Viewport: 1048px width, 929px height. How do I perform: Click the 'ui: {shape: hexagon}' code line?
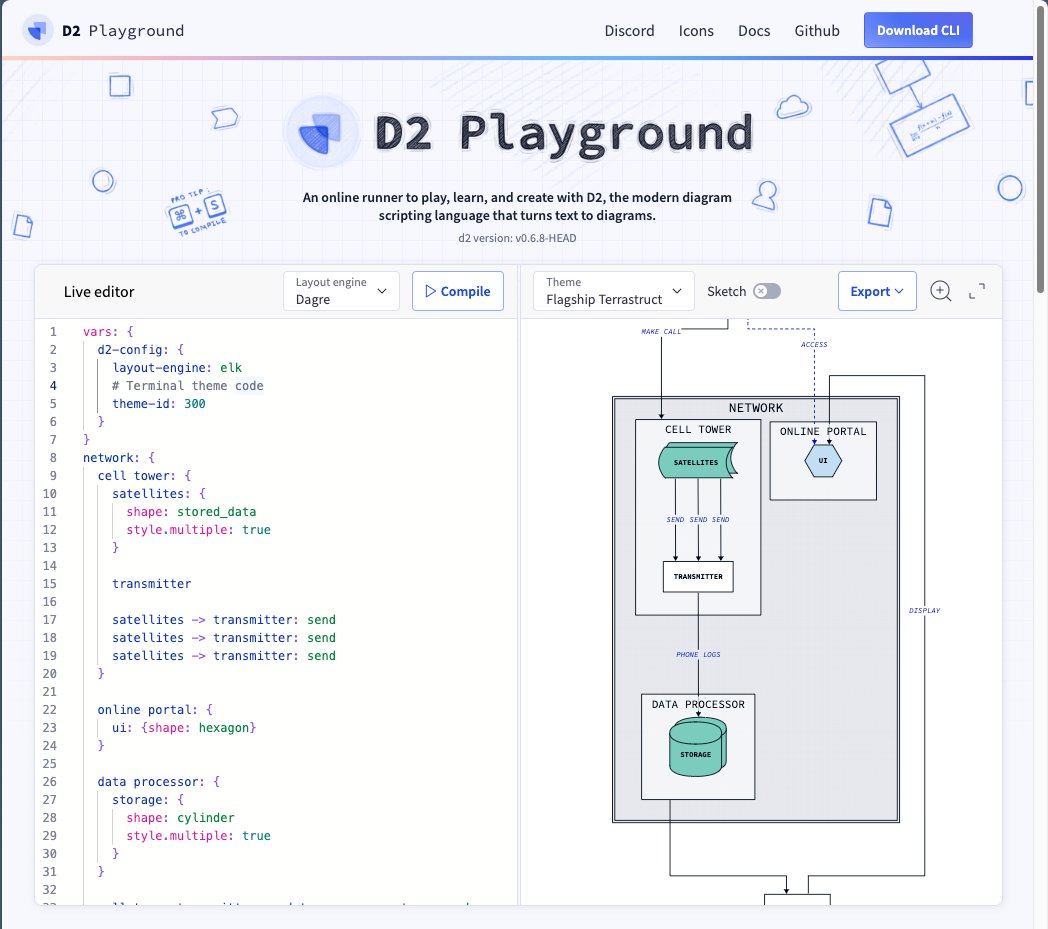184,728
